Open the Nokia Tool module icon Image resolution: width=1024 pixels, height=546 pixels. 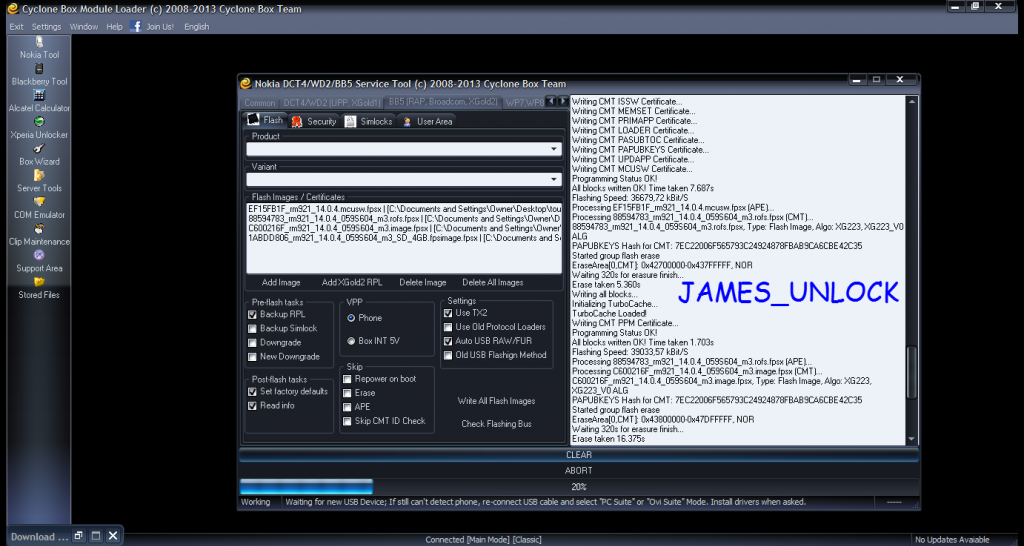pos(39,41)
